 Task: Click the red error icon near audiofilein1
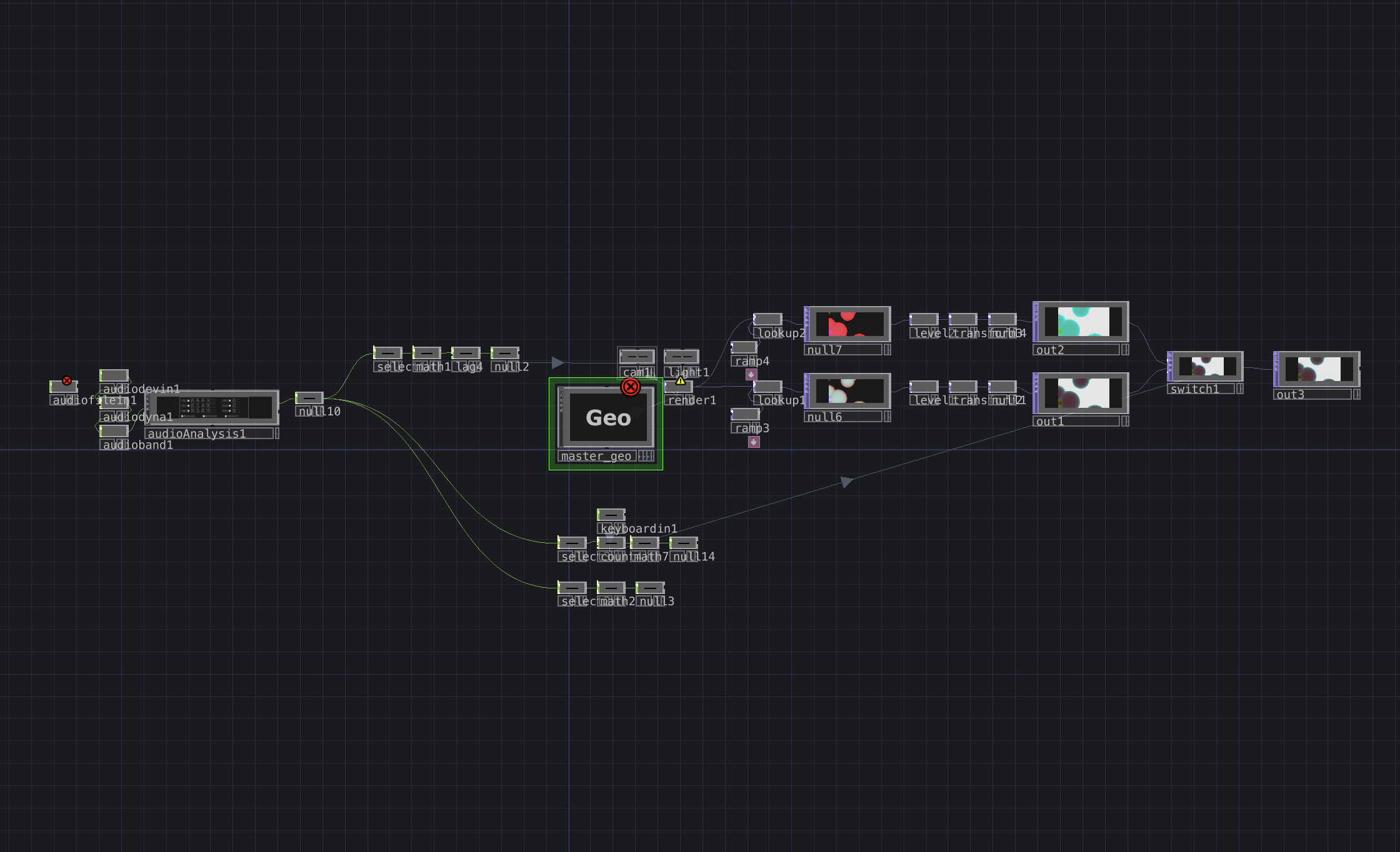[66, 380]
